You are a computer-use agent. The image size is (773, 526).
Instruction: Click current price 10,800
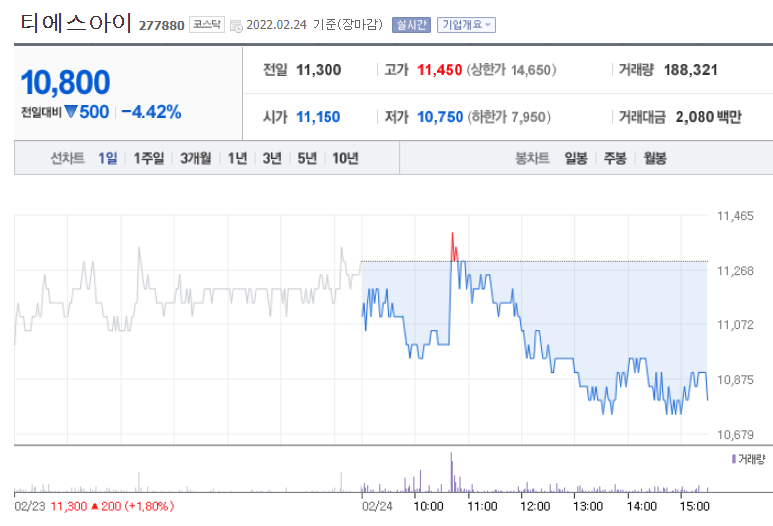(x=66, y=82)
